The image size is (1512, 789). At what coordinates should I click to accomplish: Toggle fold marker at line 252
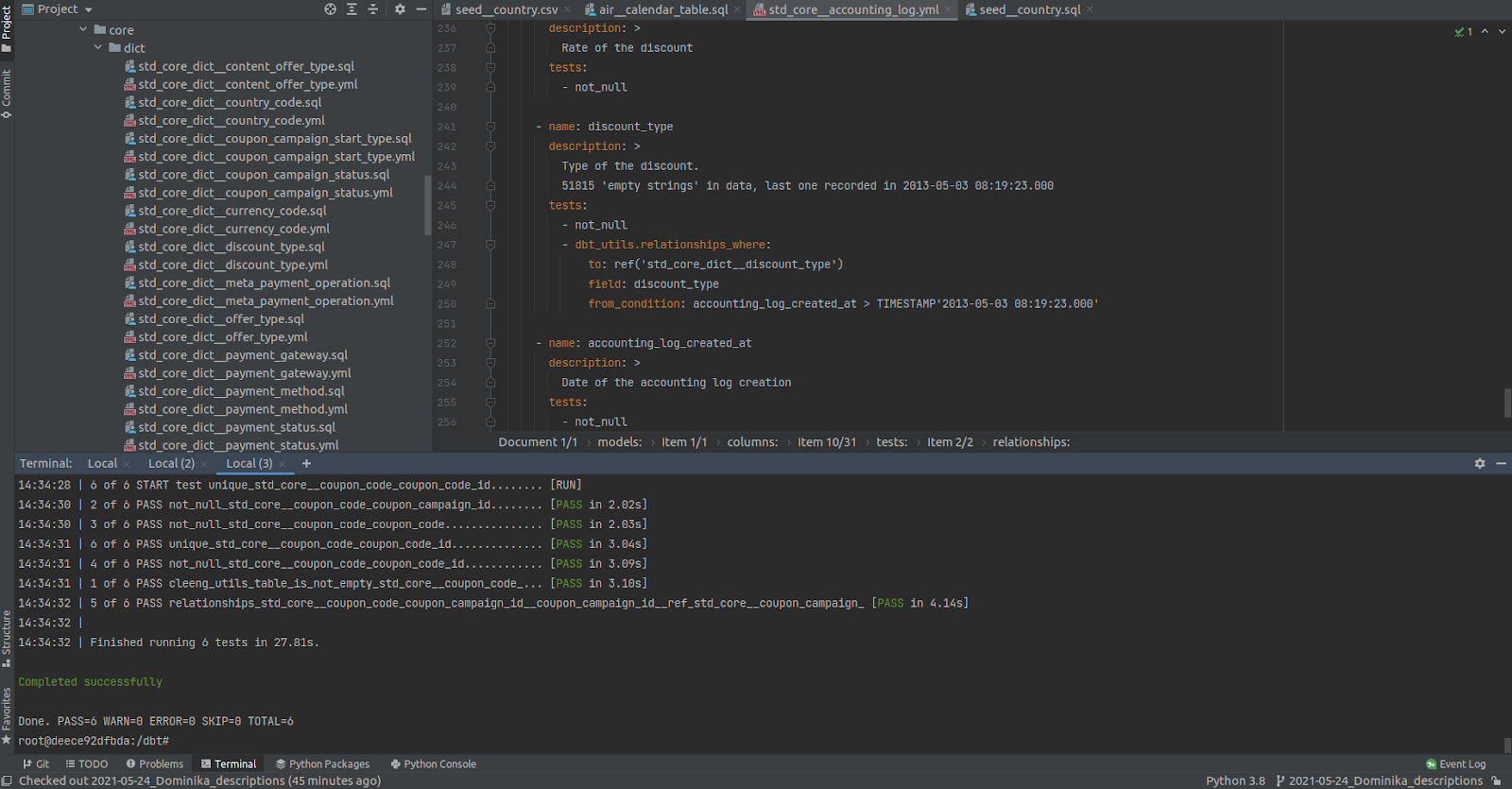tap(490, 343)
